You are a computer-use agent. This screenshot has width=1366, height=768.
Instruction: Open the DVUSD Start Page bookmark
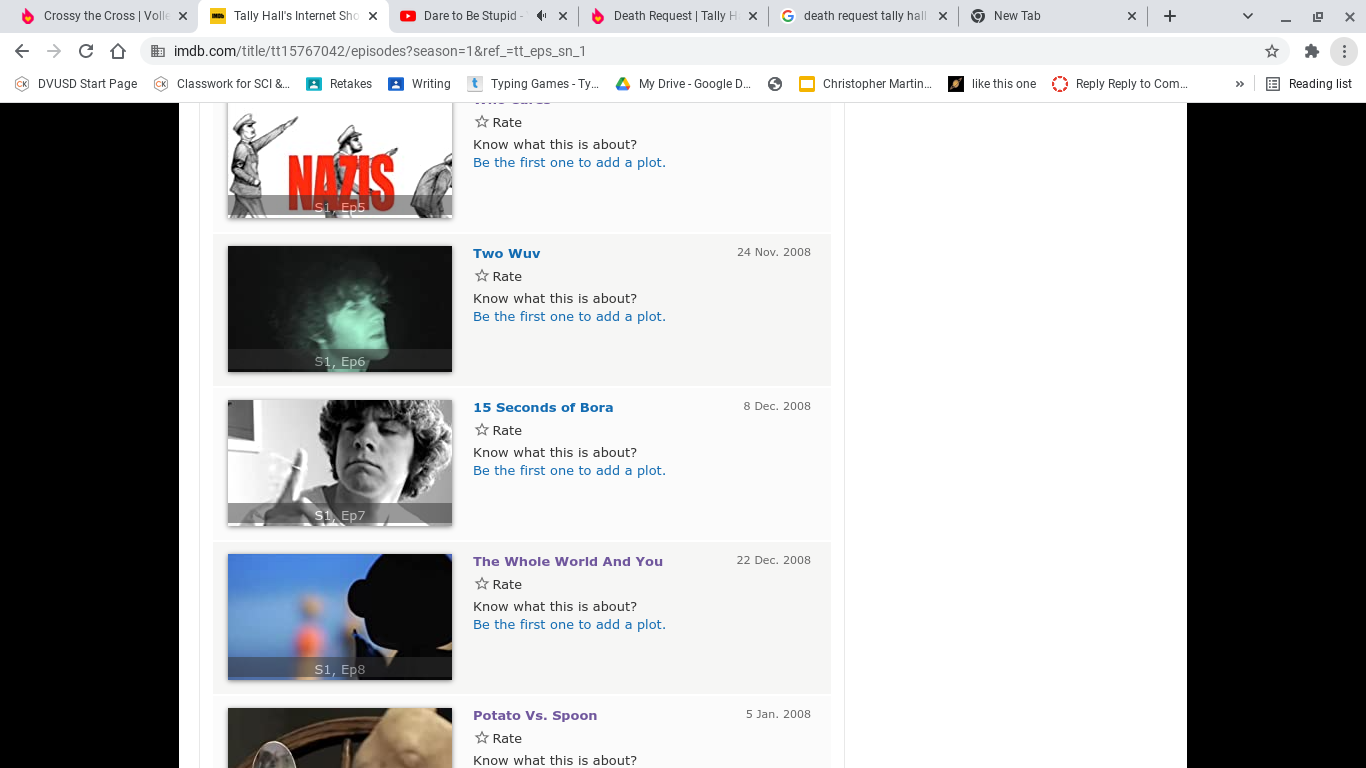click(x=76, y=84)
